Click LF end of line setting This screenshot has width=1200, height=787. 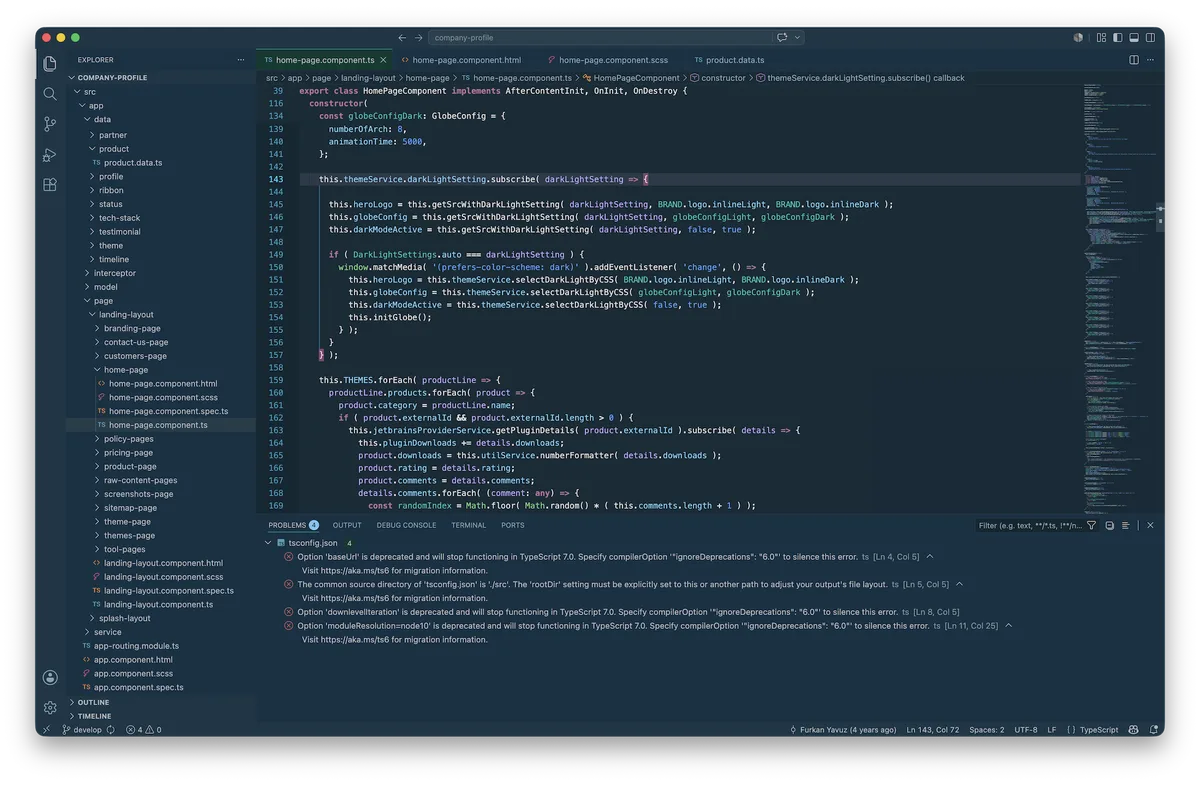point(1052,730)
